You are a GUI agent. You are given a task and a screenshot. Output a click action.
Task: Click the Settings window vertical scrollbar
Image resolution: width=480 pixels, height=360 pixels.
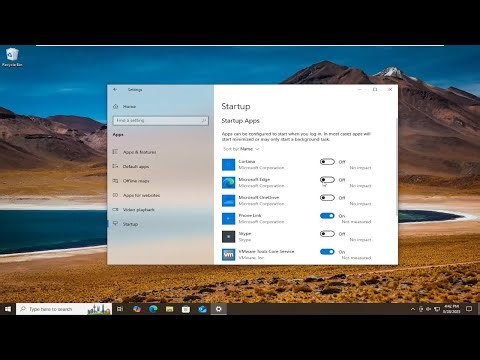point(397,167)
